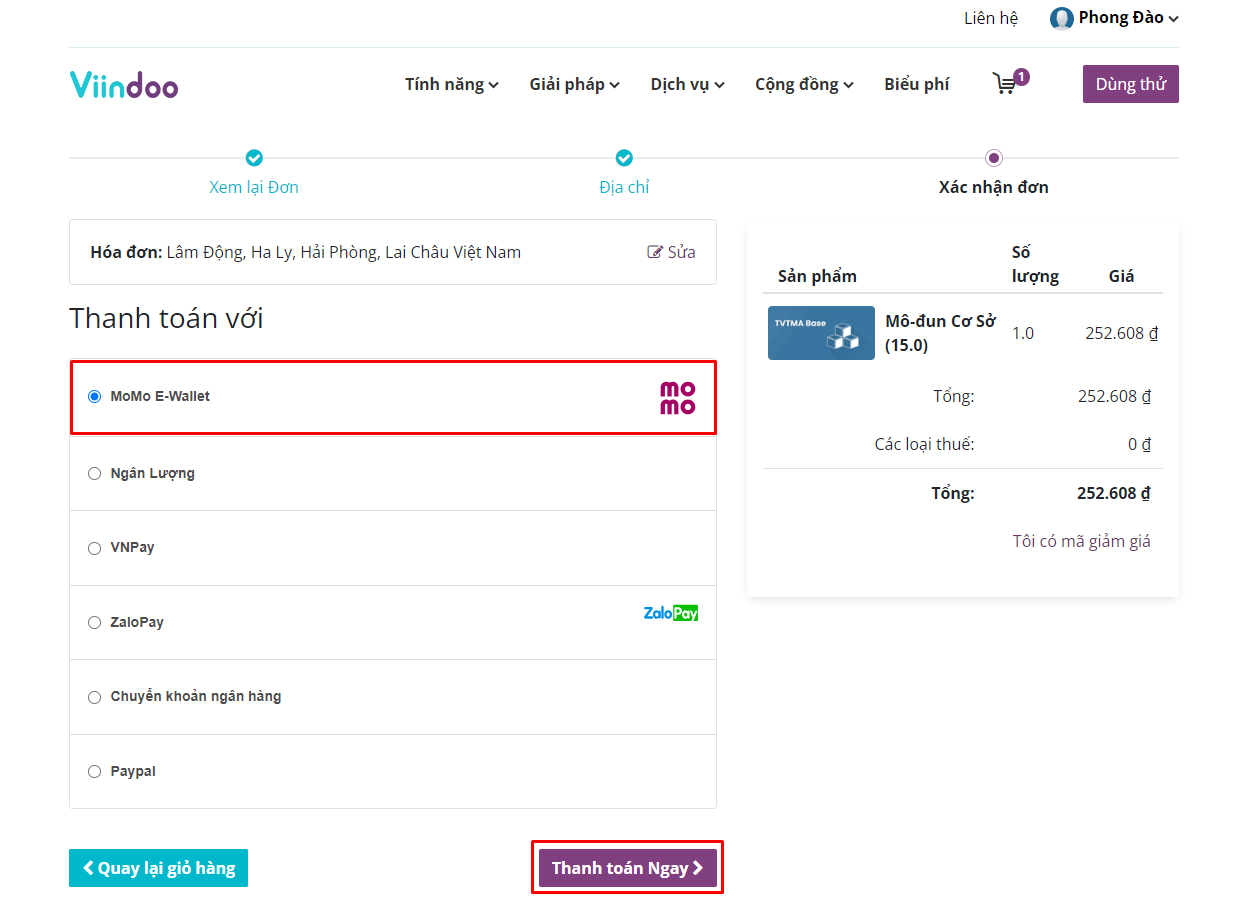Click the Viindoo logo

point(124,85)
